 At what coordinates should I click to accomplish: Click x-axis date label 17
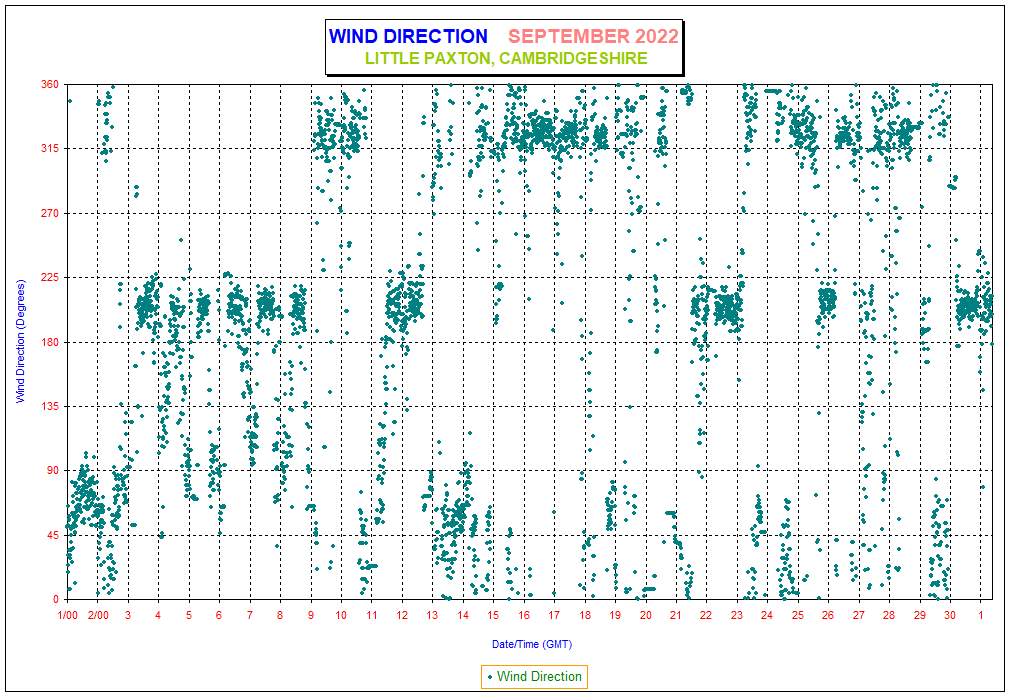point(554,616)
